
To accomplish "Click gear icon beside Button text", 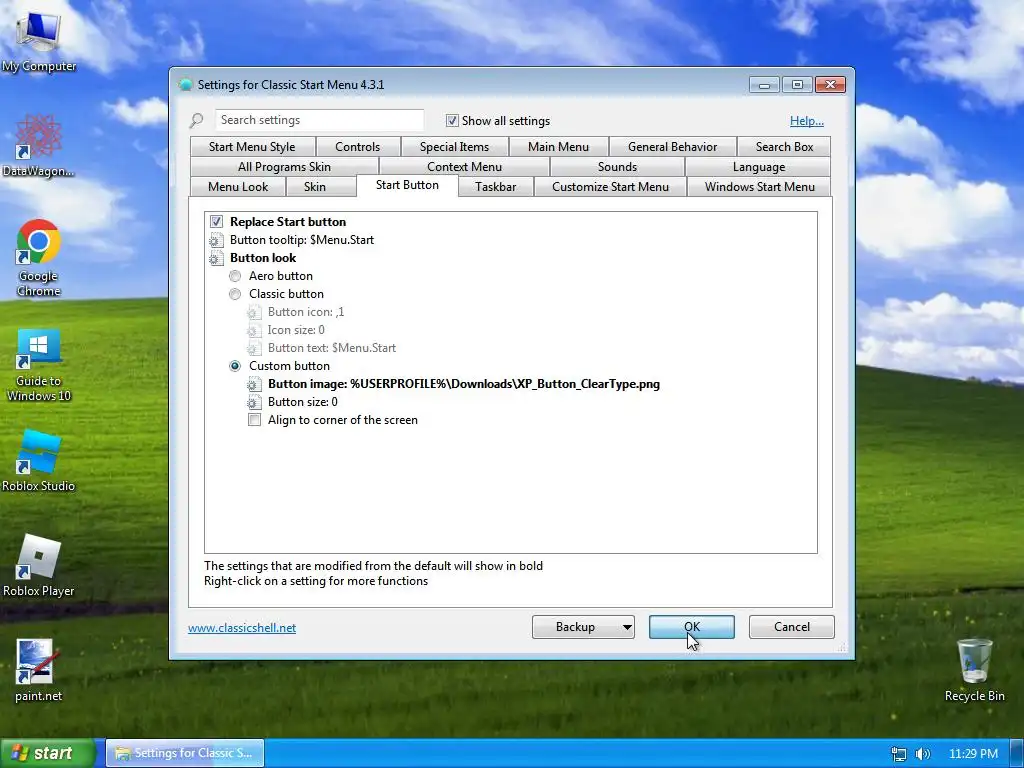I will click(x=254, y=348).
